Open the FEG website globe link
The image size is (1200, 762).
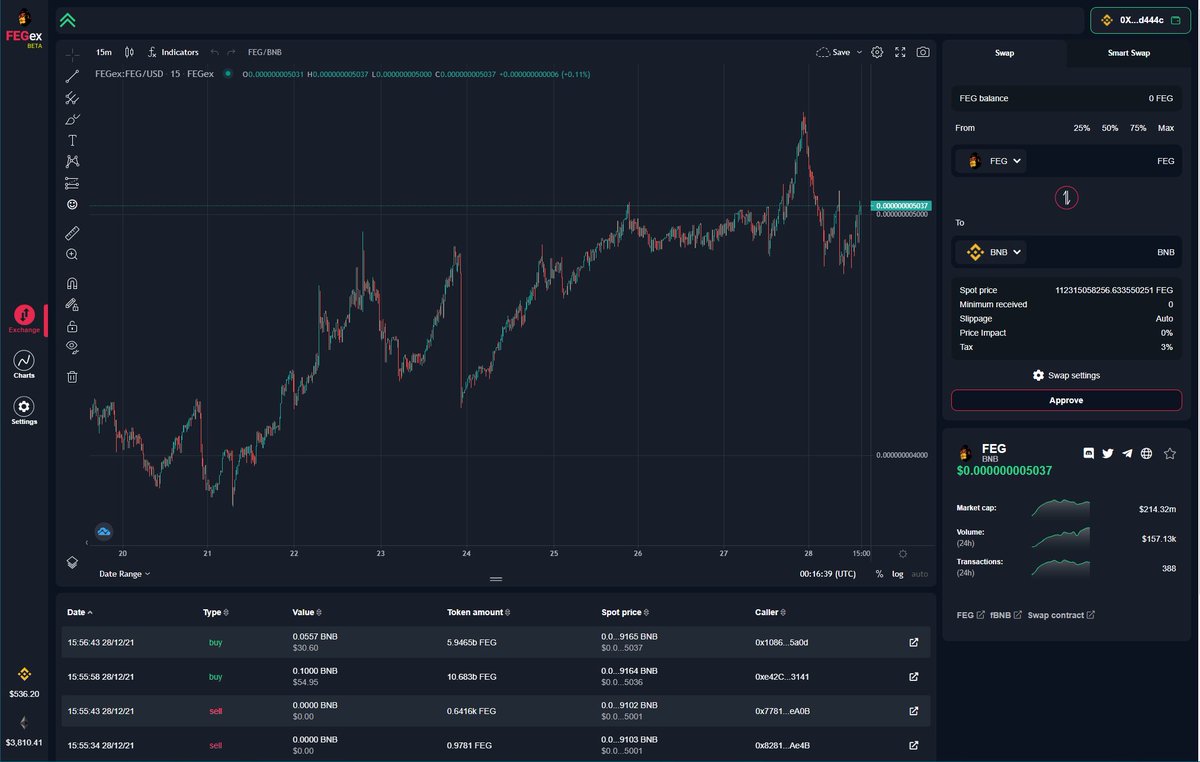[x=1146, y=453]
